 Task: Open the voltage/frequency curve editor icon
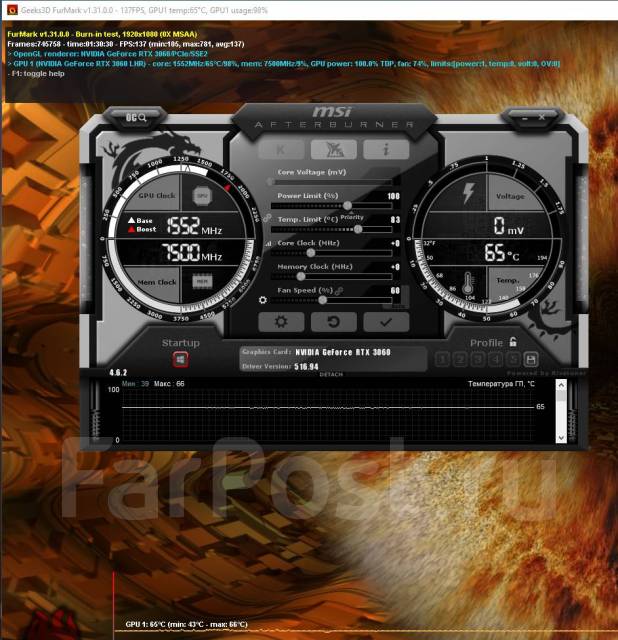(x=268, y=243)
